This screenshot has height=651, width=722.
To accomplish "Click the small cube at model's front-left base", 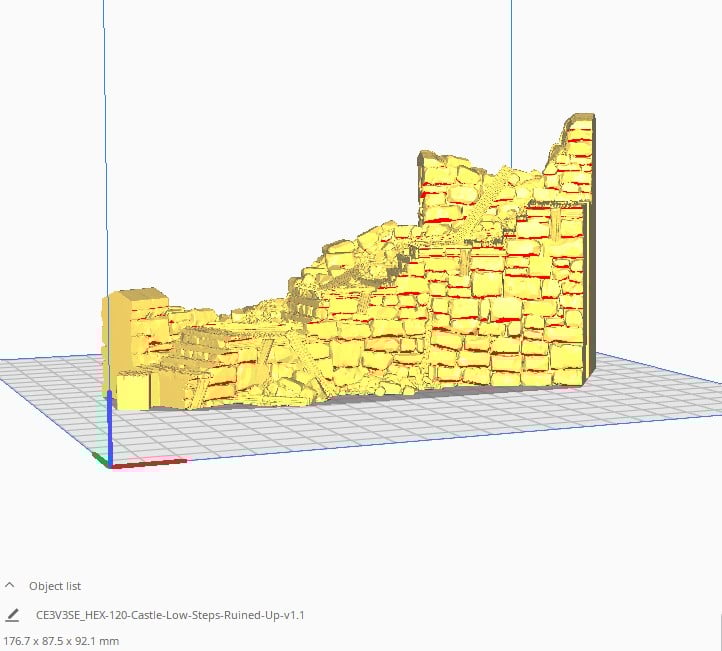I will [133, 391].
